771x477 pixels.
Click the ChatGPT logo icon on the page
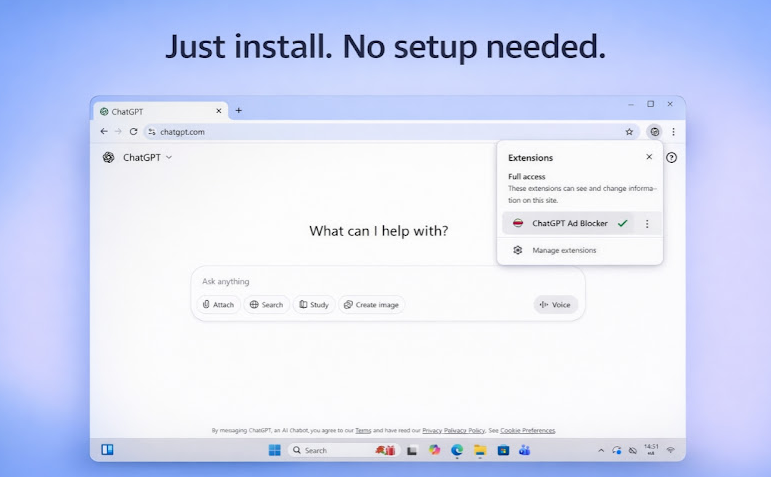click(x=108, y=157)
